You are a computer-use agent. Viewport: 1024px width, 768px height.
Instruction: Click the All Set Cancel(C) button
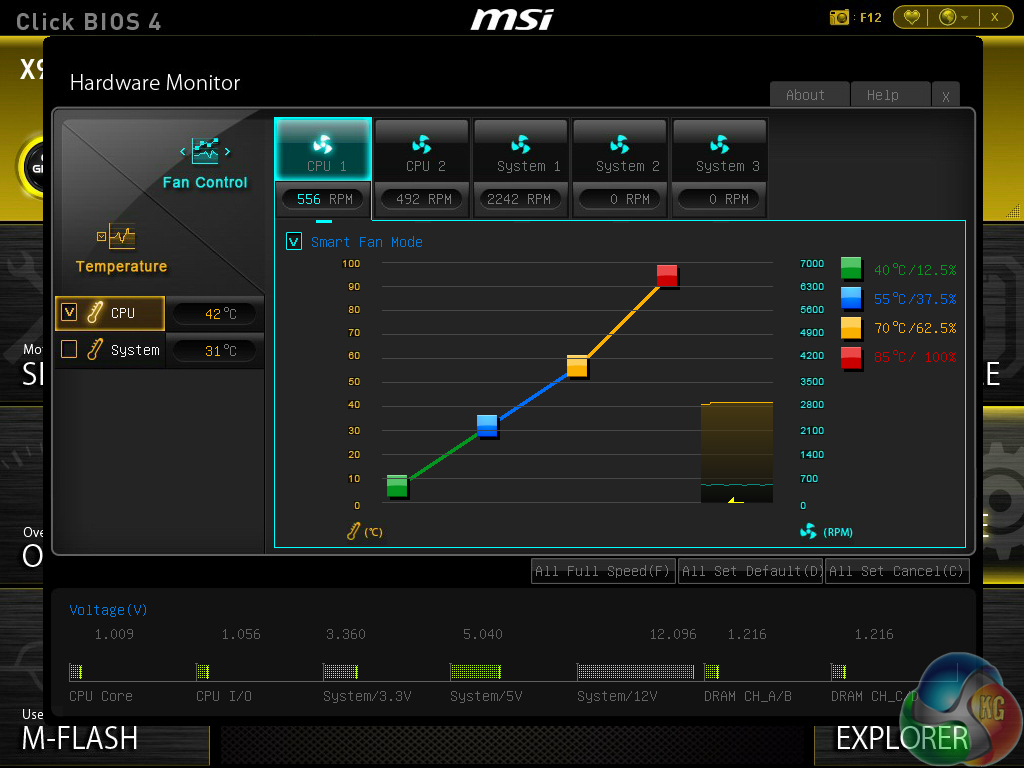tap(897, 571)
